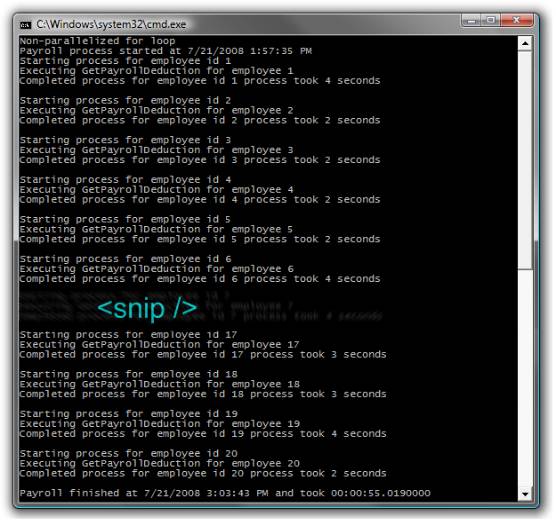Click the vertical scrollbar thumb

pos(525,160)
